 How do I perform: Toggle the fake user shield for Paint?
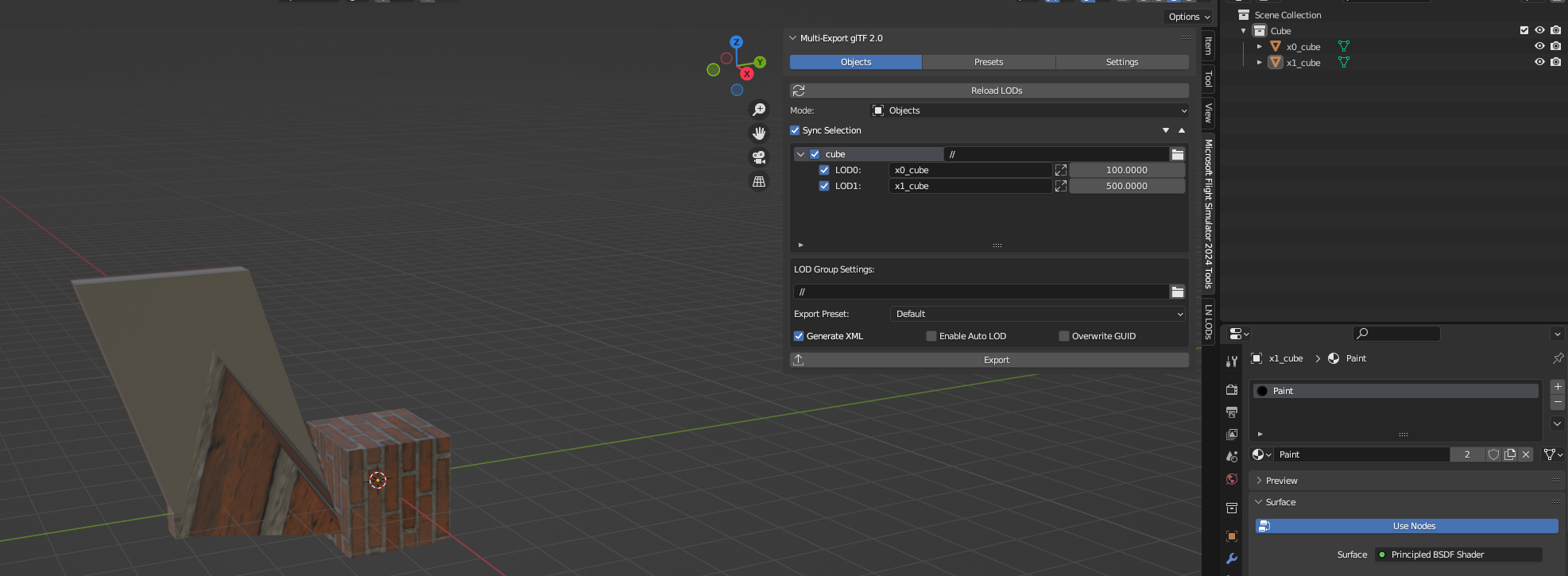pyautogui.click(x=1493, y=454)
